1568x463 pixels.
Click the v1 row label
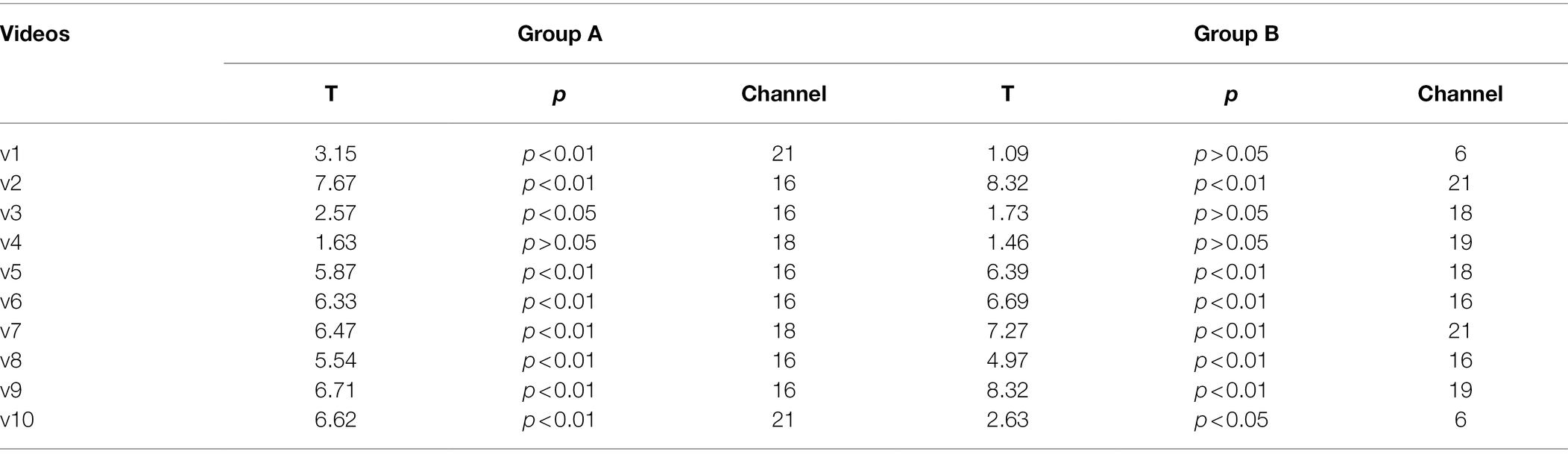tap(11, 154)
